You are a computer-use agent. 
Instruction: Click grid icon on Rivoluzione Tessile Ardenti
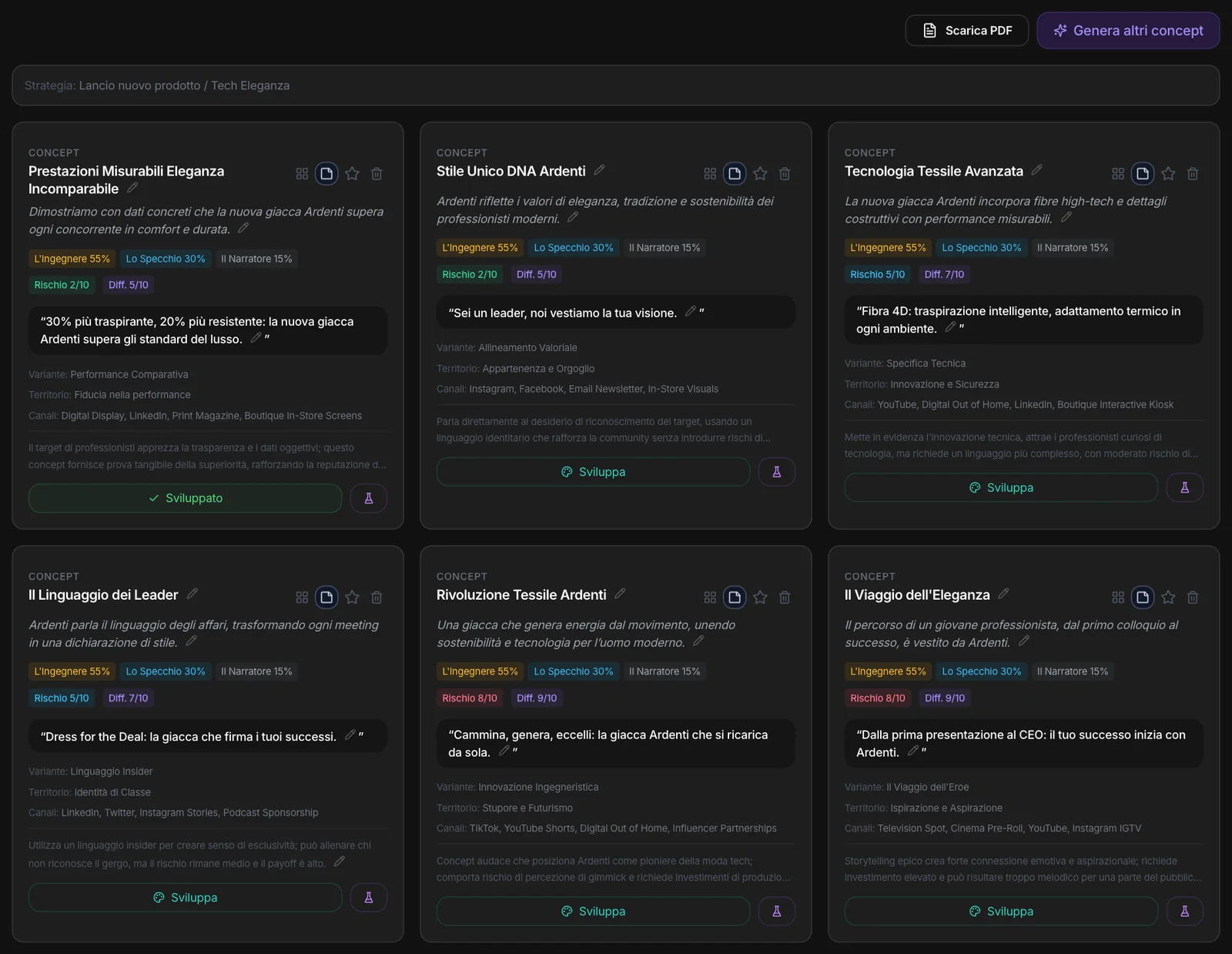[x=710, y=598]
